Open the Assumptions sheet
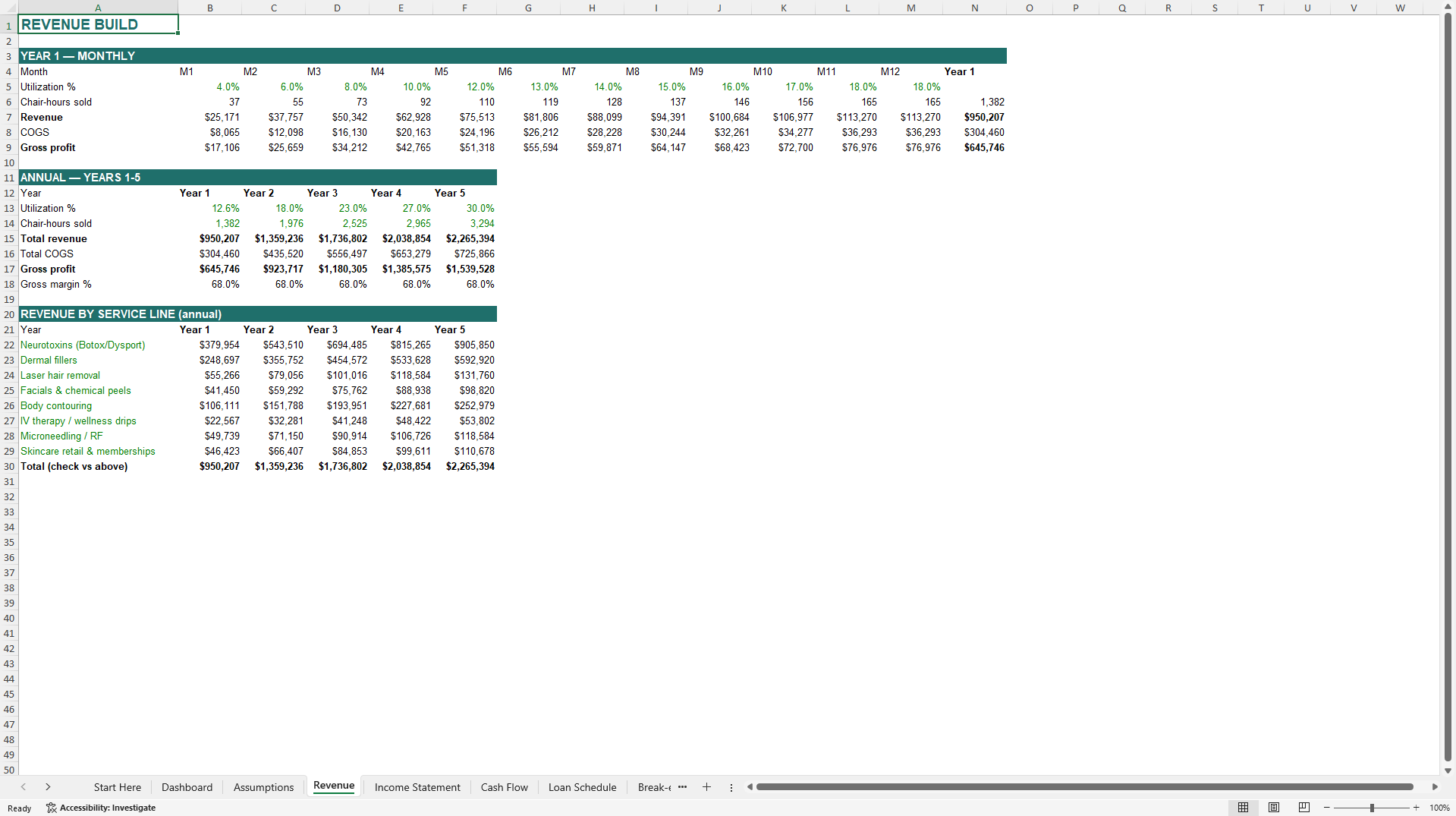1456x816 pixels. click(x=263, y=787)
